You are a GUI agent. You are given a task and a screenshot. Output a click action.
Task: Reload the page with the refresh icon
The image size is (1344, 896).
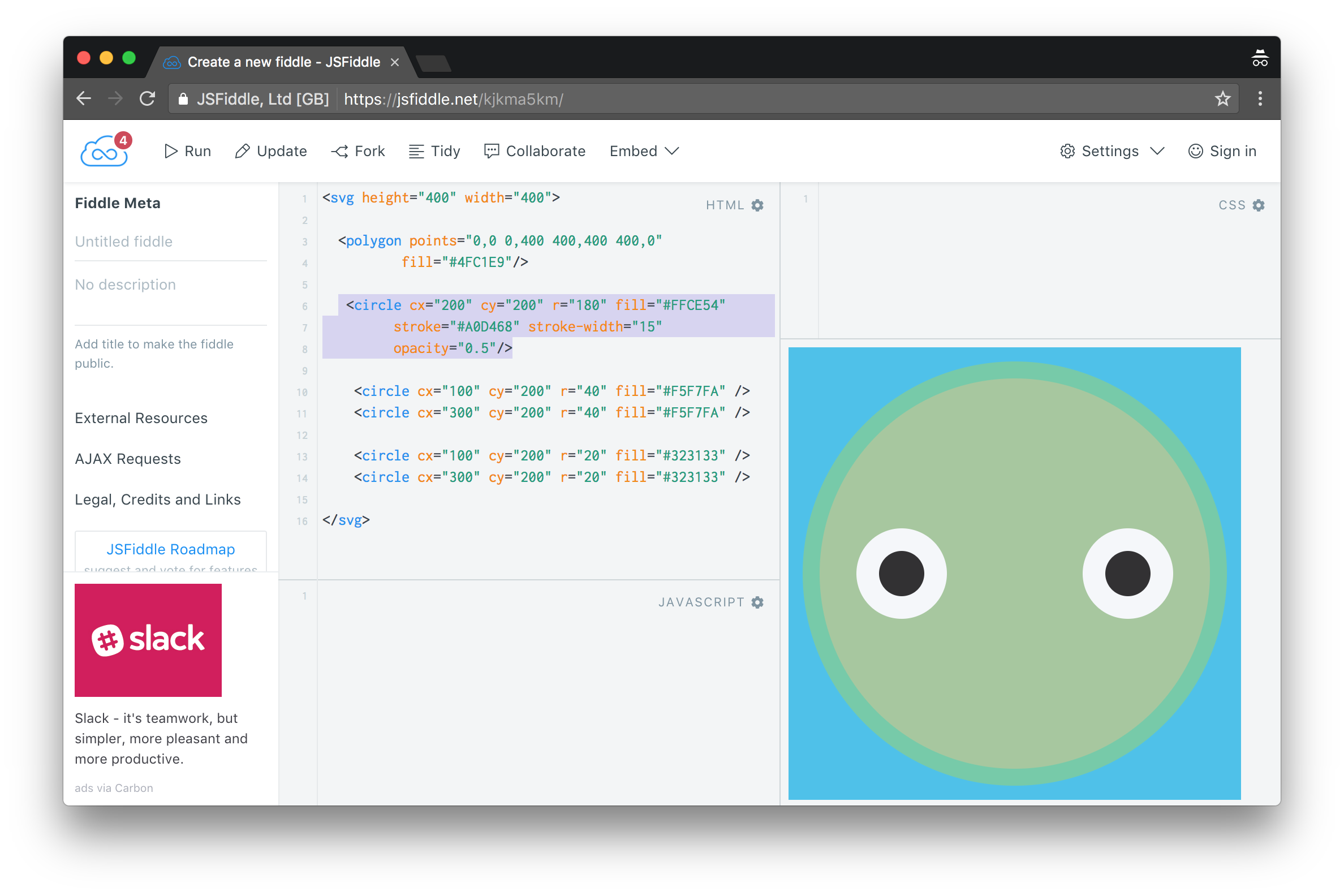[x=148, y=99]
